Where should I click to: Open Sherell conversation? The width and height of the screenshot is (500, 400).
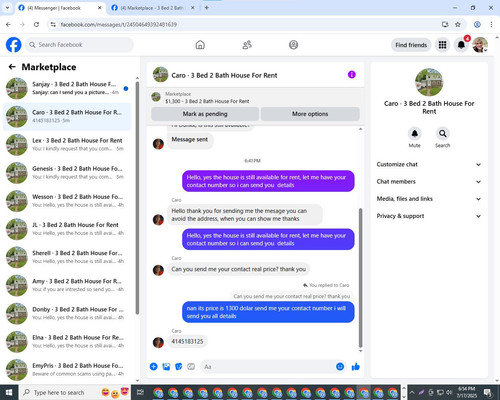(x=67, y=257)
